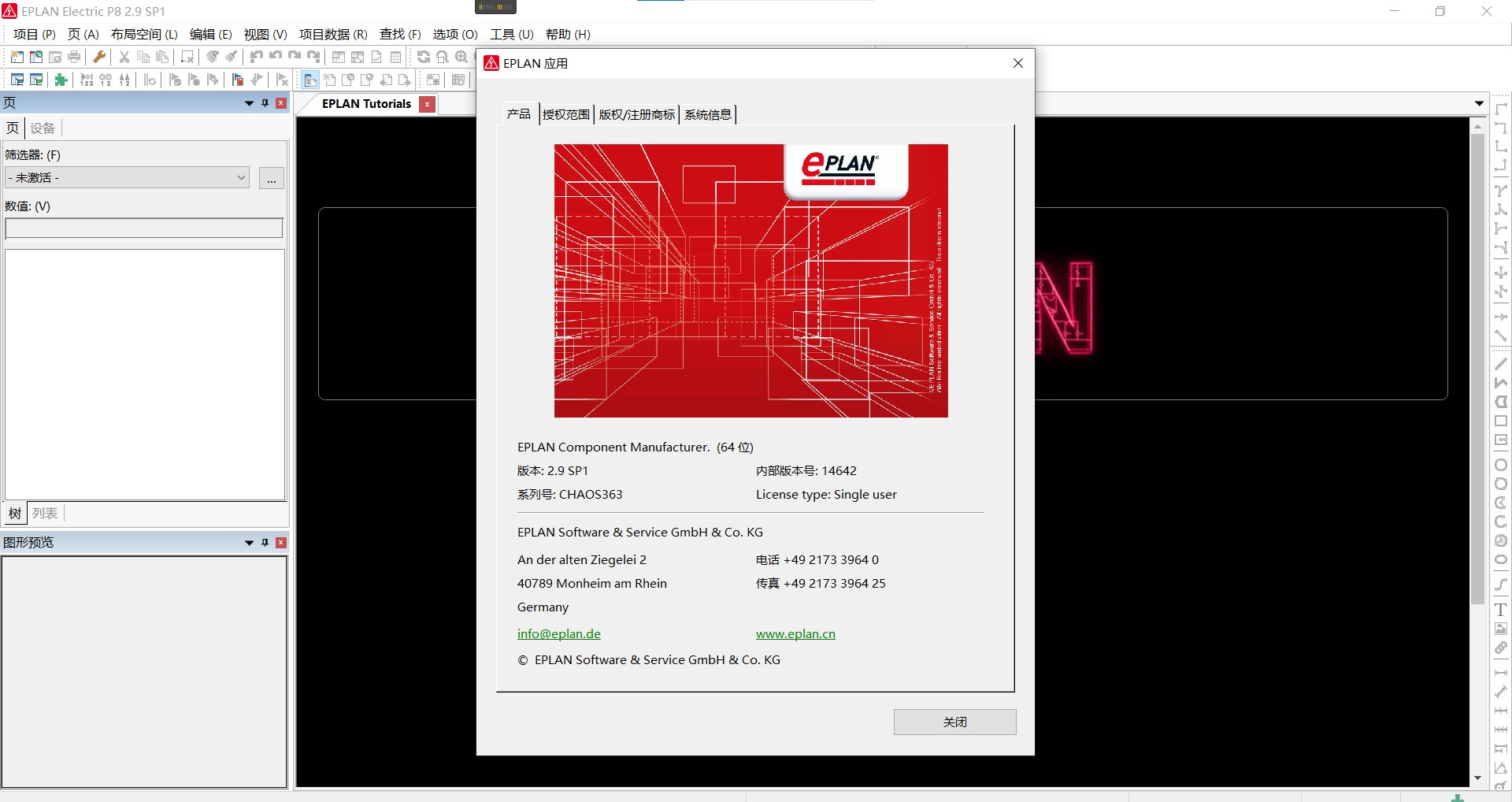Open the 图形预览 panel dropdown arrow

(x=249, y=543)
